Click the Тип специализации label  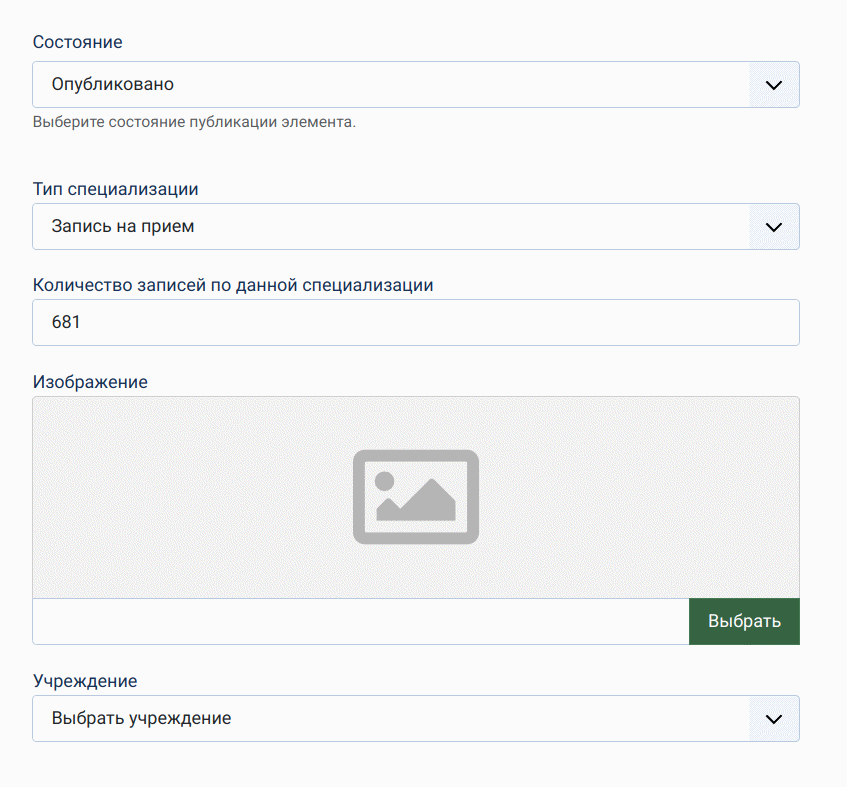(x=115, y=188)
